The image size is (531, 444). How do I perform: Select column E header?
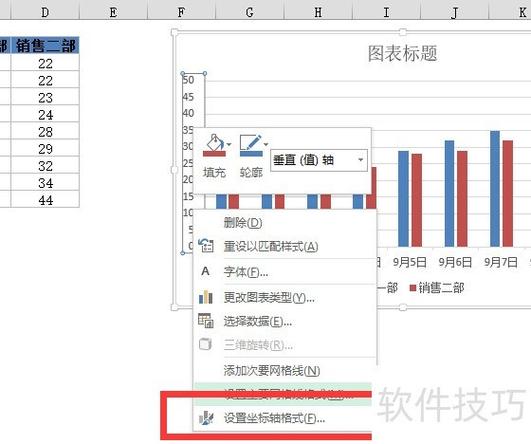[x=113, y=13]
